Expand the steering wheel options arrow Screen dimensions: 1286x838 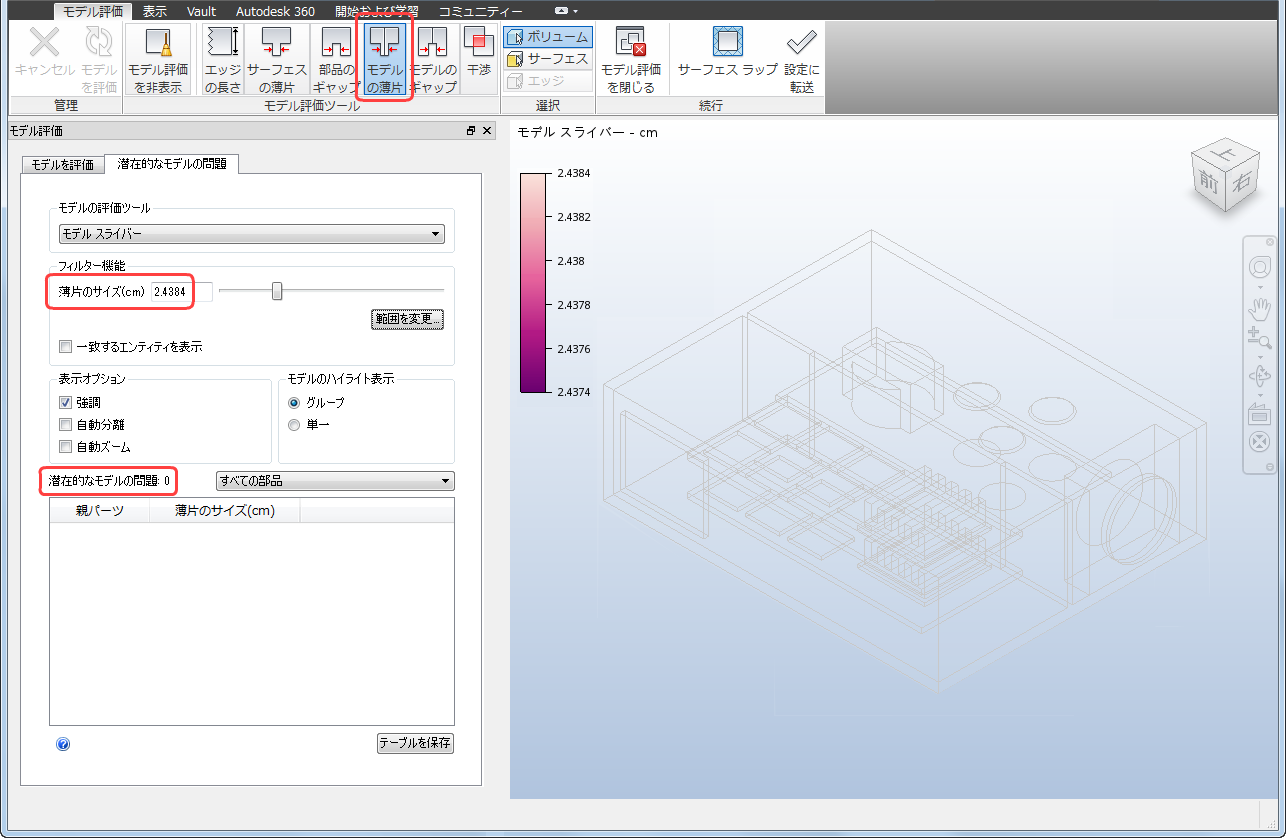pyautogui.click(x=1260, y=287)
